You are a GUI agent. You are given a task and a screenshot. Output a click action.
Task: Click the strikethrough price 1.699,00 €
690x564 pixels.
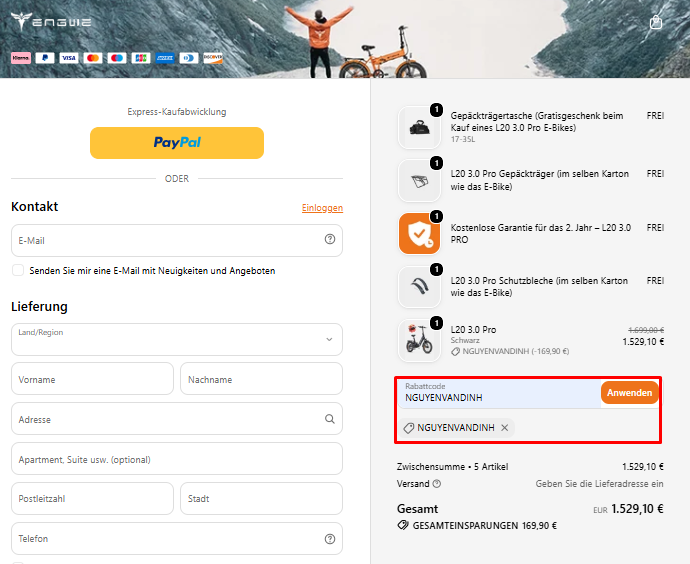646,330
